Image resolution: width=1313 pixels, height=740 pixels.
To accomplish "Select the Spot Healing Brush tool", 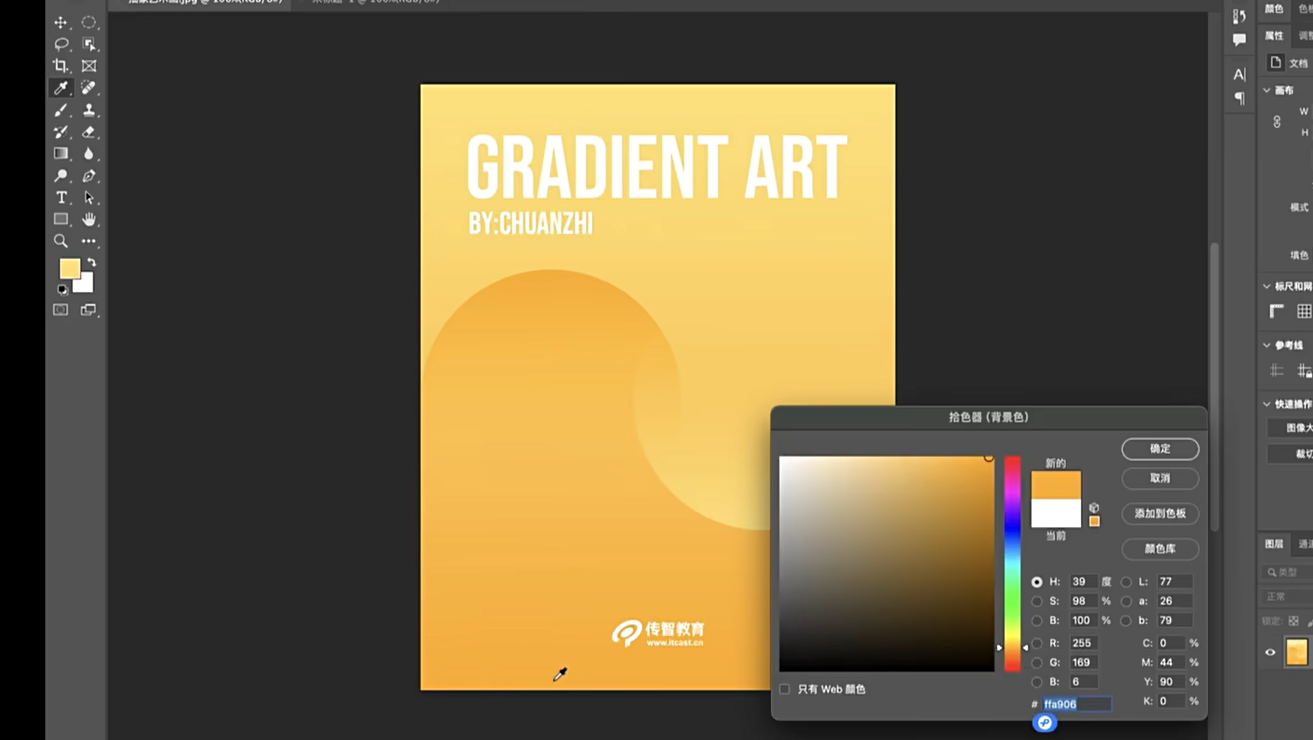I will [89, 88].
